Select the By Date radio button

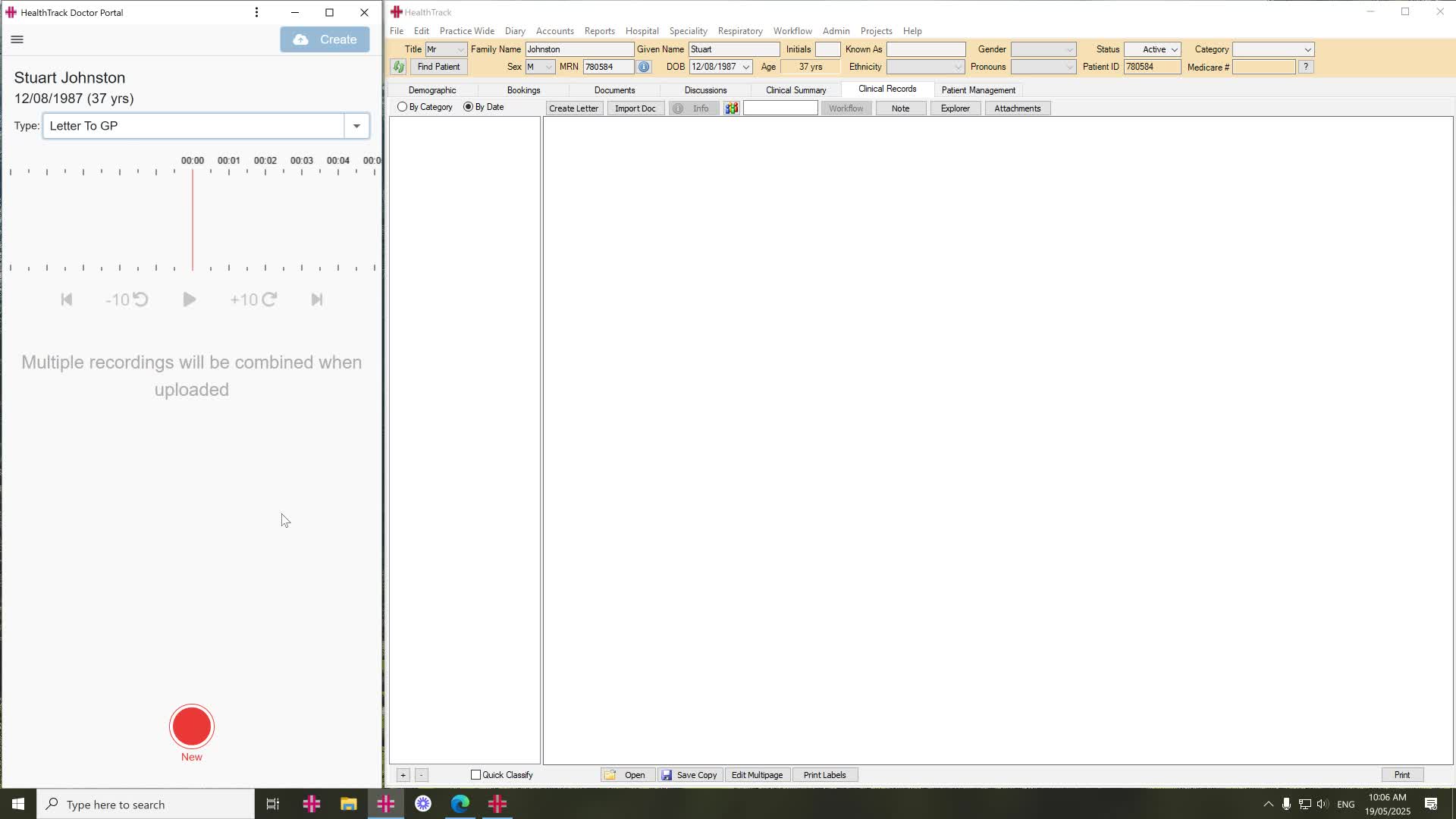(x=468, y=107)
